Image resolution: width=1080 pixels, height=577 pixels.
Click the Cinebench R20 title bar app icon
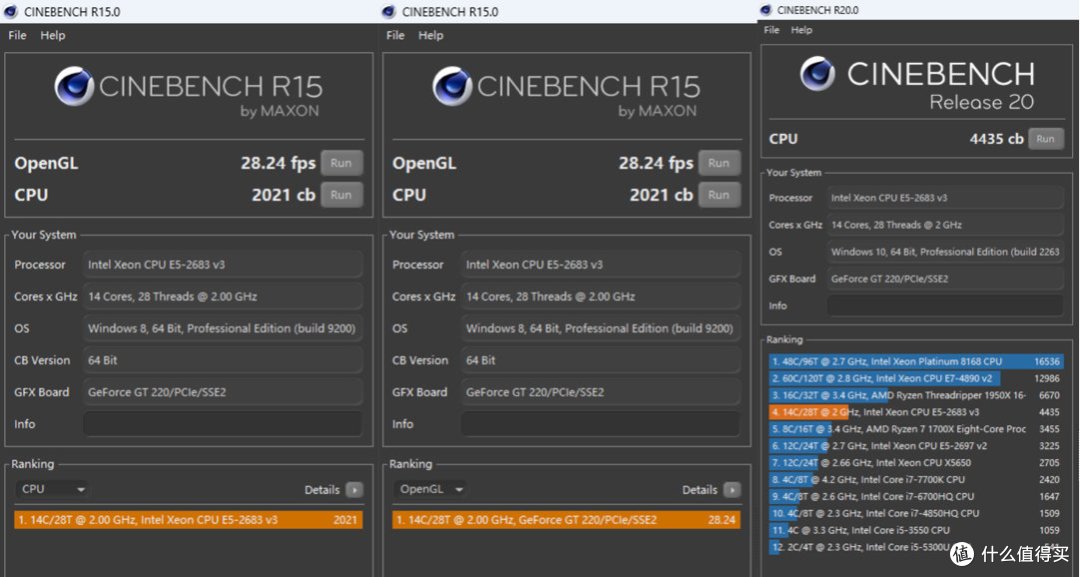[x=766, y=10]
